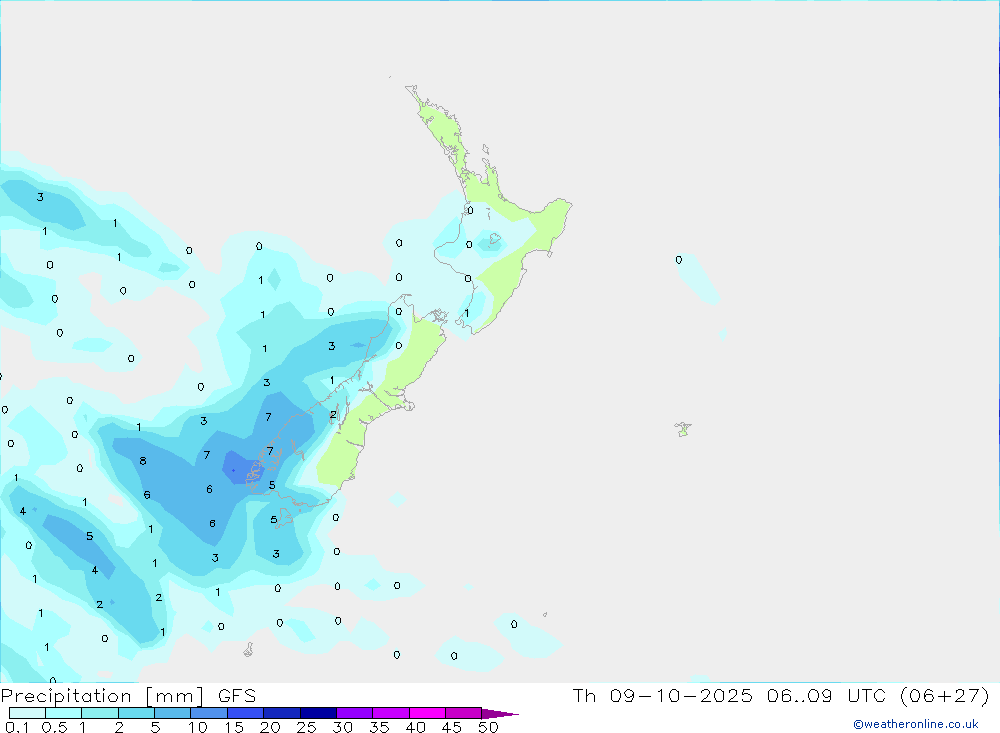Click the "8" precipitation value on the map

click(x=143, y=461)
